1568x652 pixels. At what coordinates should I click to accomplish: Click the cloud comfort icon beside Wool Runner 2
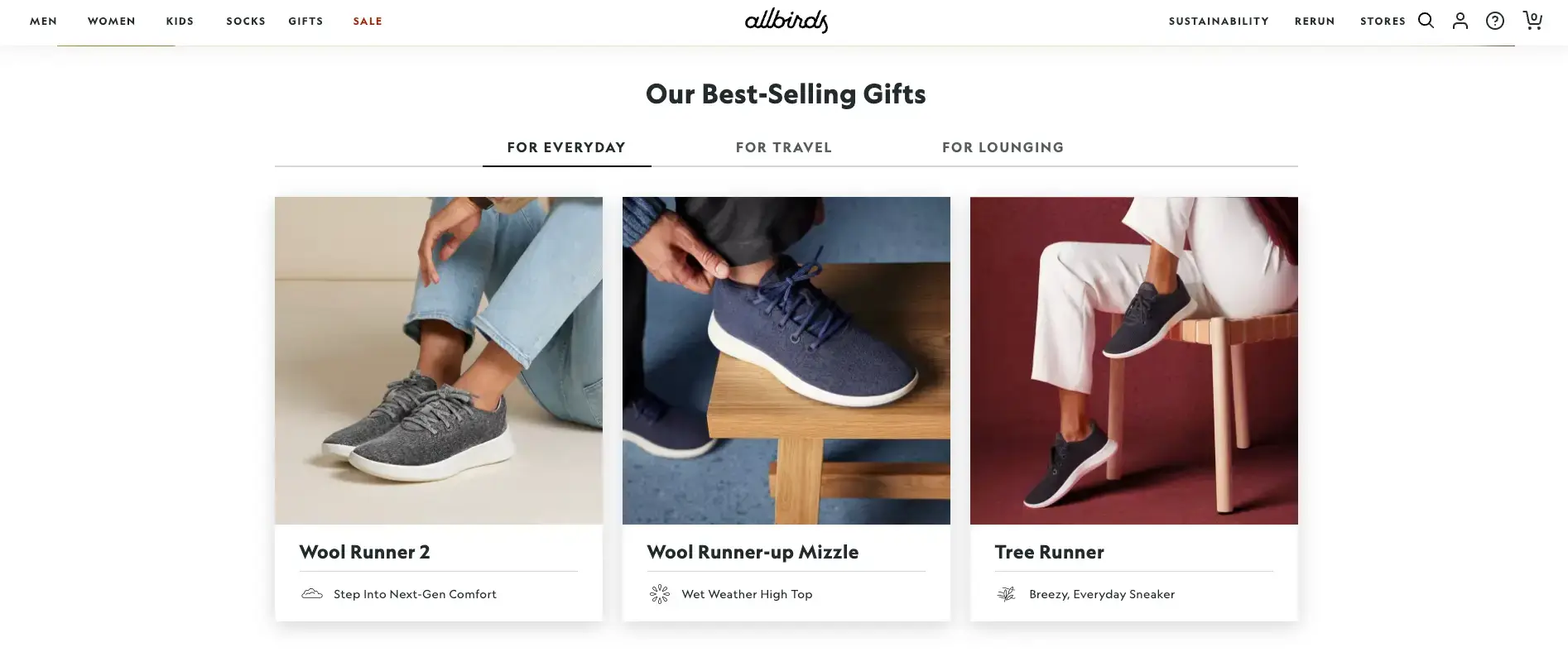[312, 593]
